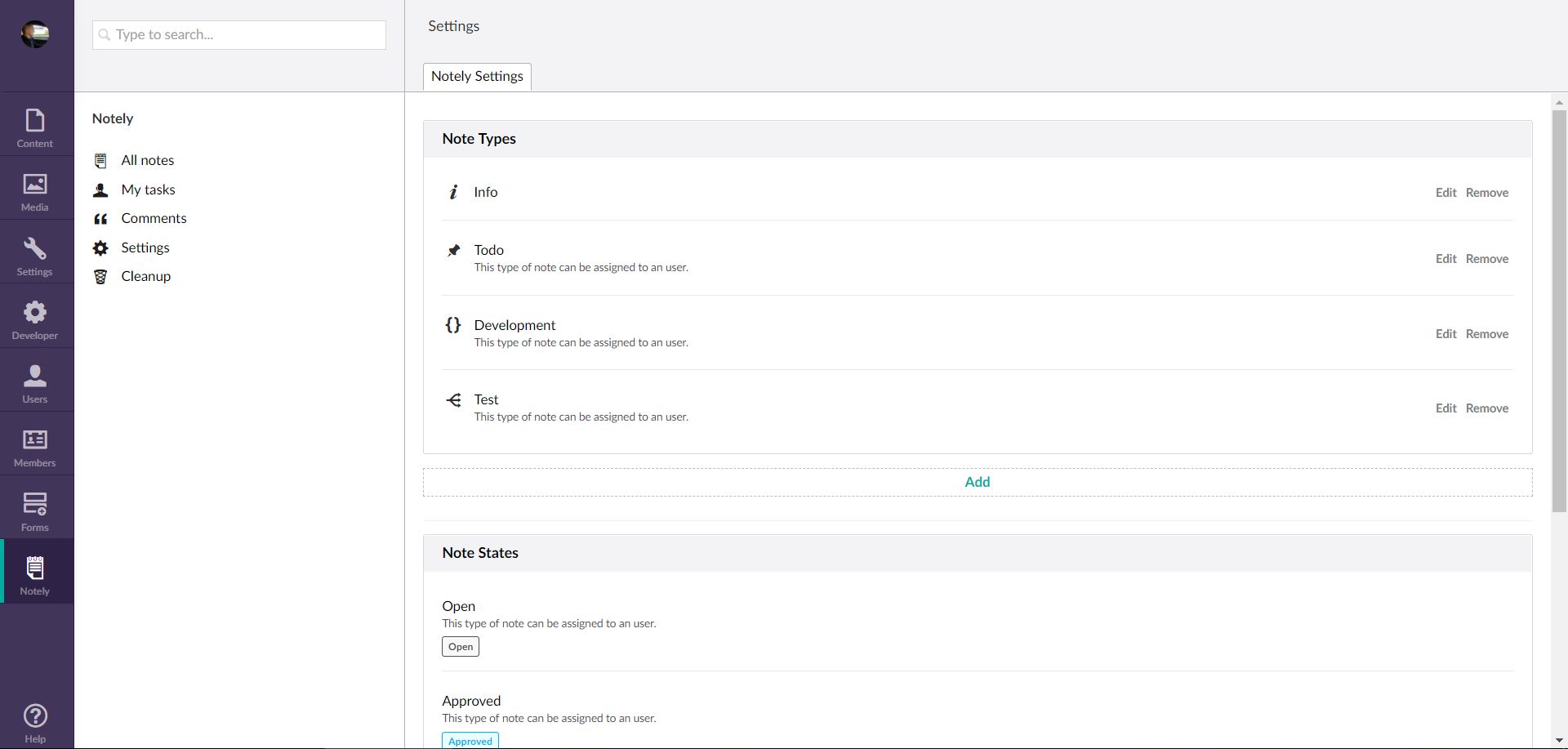
Task: Click the Info note type name
Action: point(486,192)
